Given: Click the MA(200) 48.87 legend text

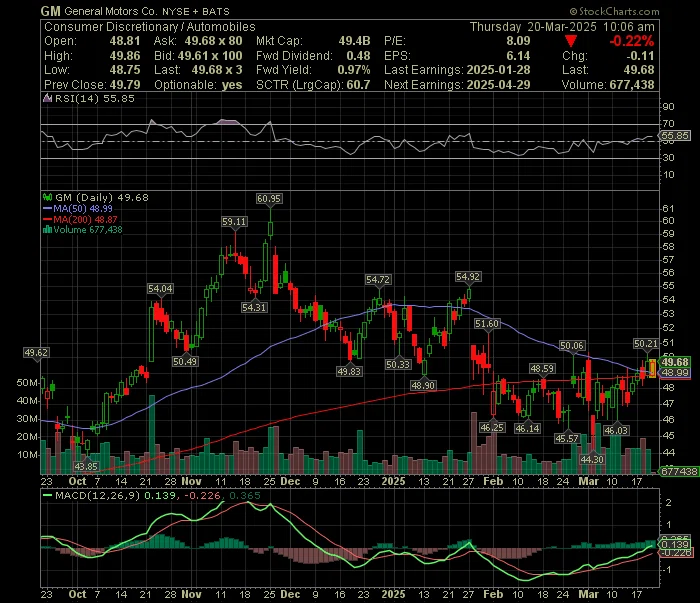Looking at the screenshot, I should click(85, 220).
